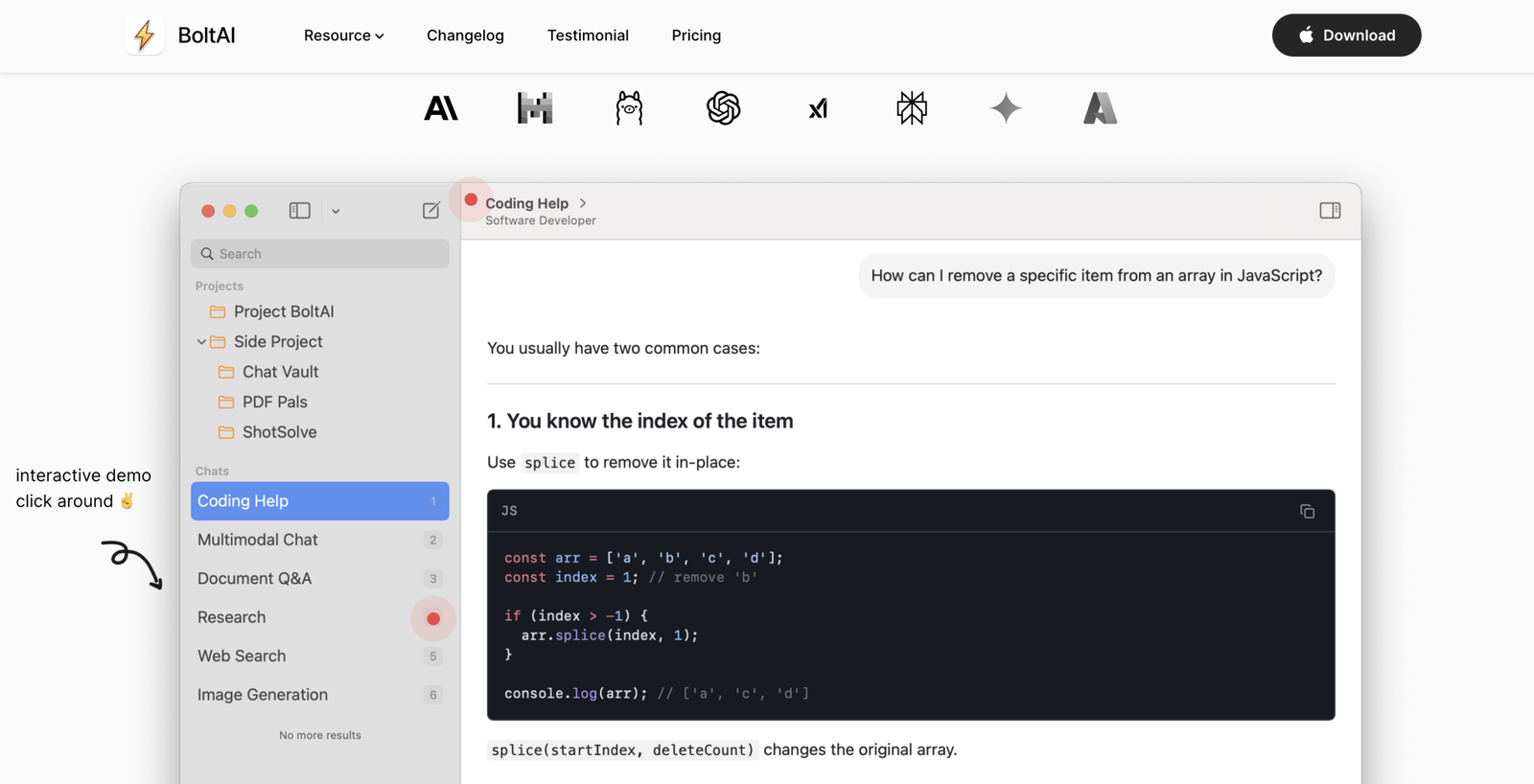
Task: Click the inline "splice" code word
Action: (549, 463)
